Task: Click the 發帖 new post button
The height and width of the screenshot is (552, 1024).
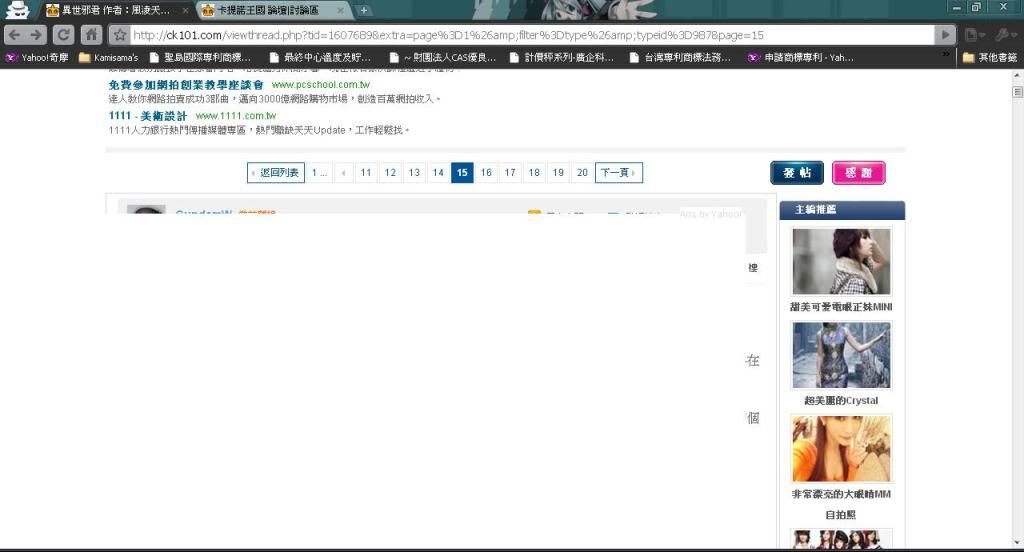Action: (x=797, y=173)
